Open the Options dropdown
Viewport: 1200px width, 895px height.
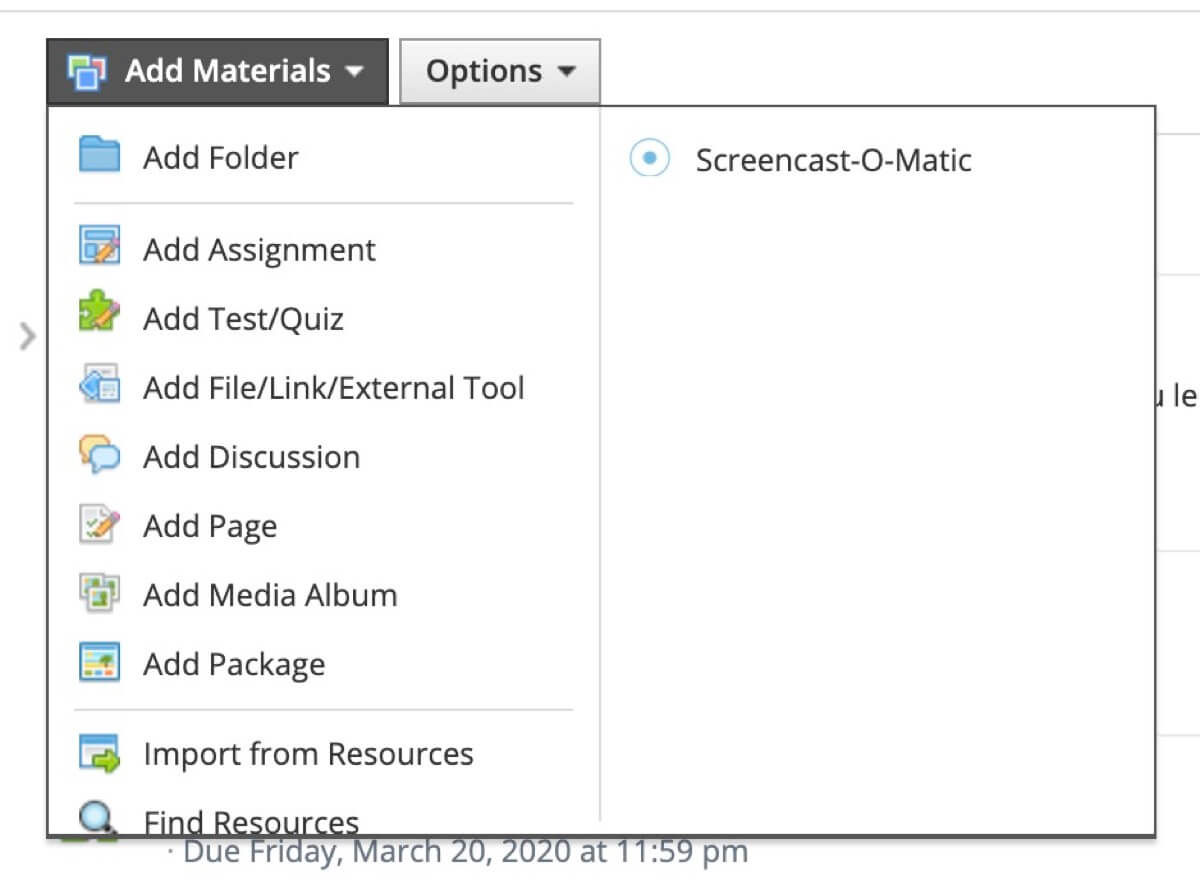pyautogui.click(x=500, y=71)
